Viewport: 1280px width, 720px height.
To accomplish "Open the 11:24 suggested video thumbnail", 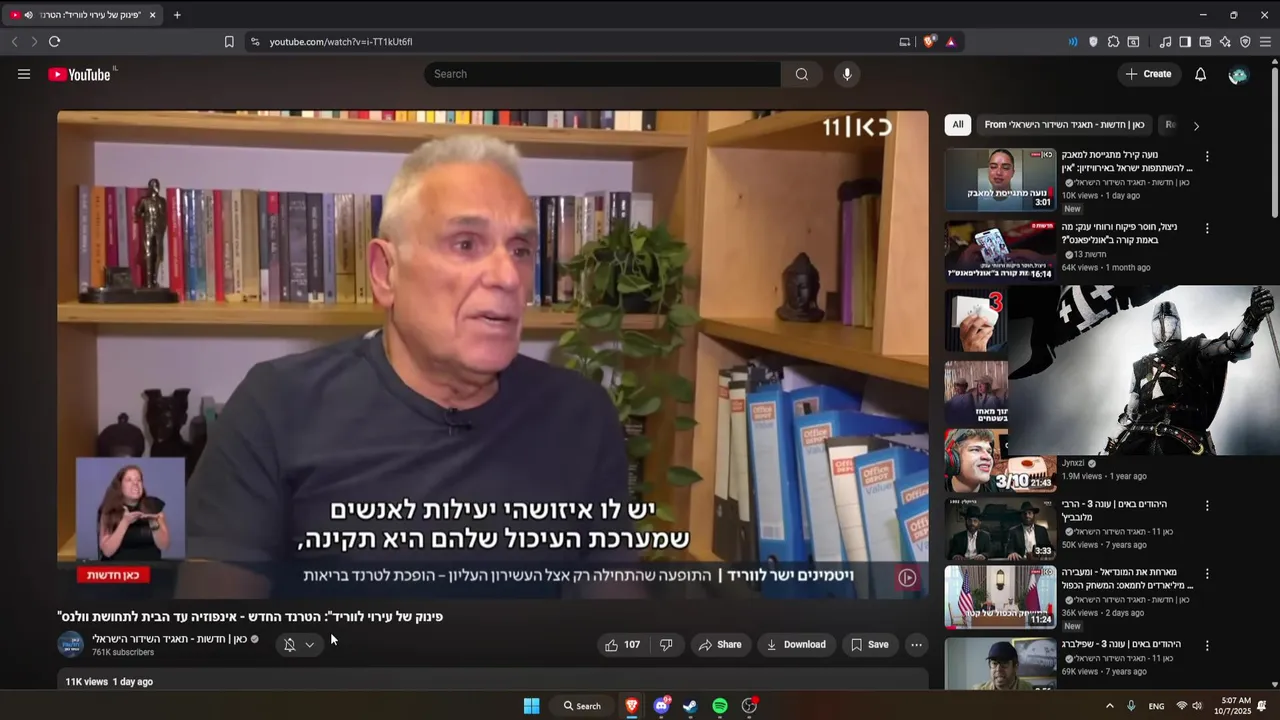I will 1000,597.
